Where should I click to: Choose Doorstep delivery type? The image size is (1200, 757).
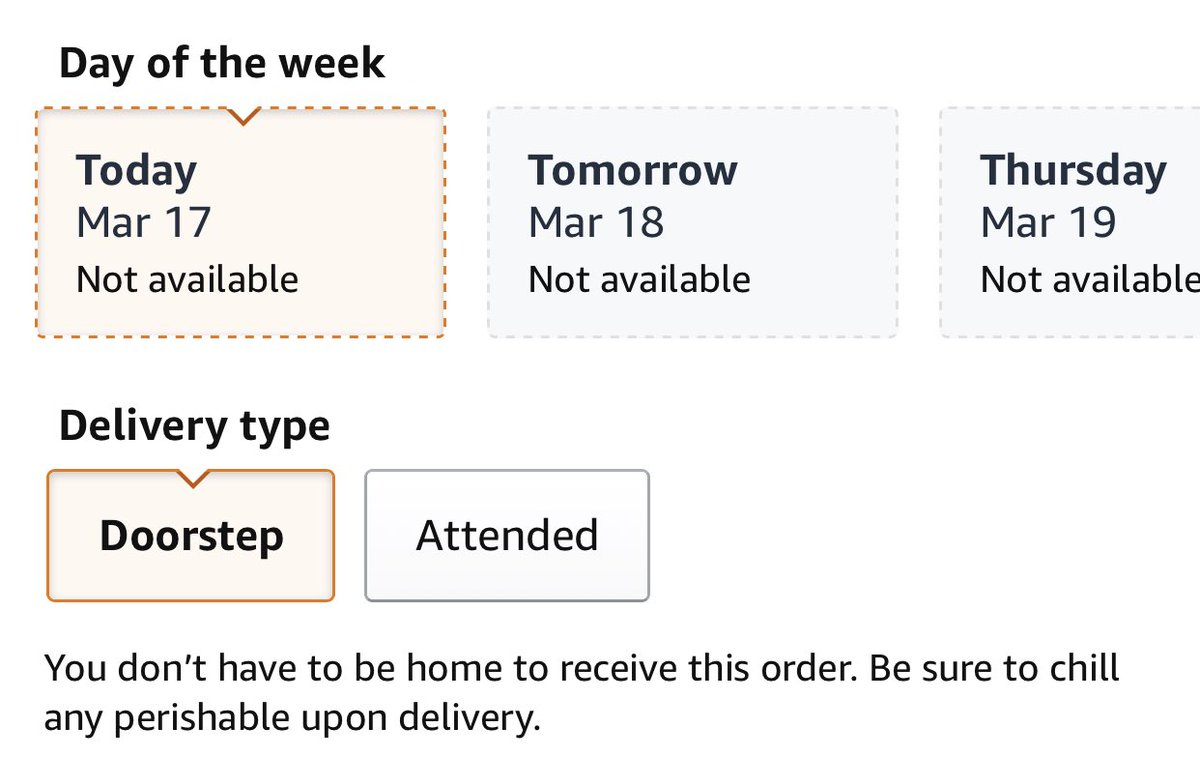190,536
